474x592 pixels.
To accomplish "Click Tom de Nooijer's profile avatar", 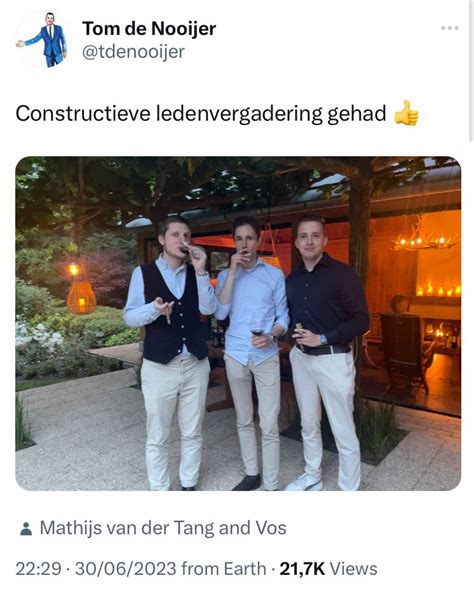I will [x=43, y=40].
